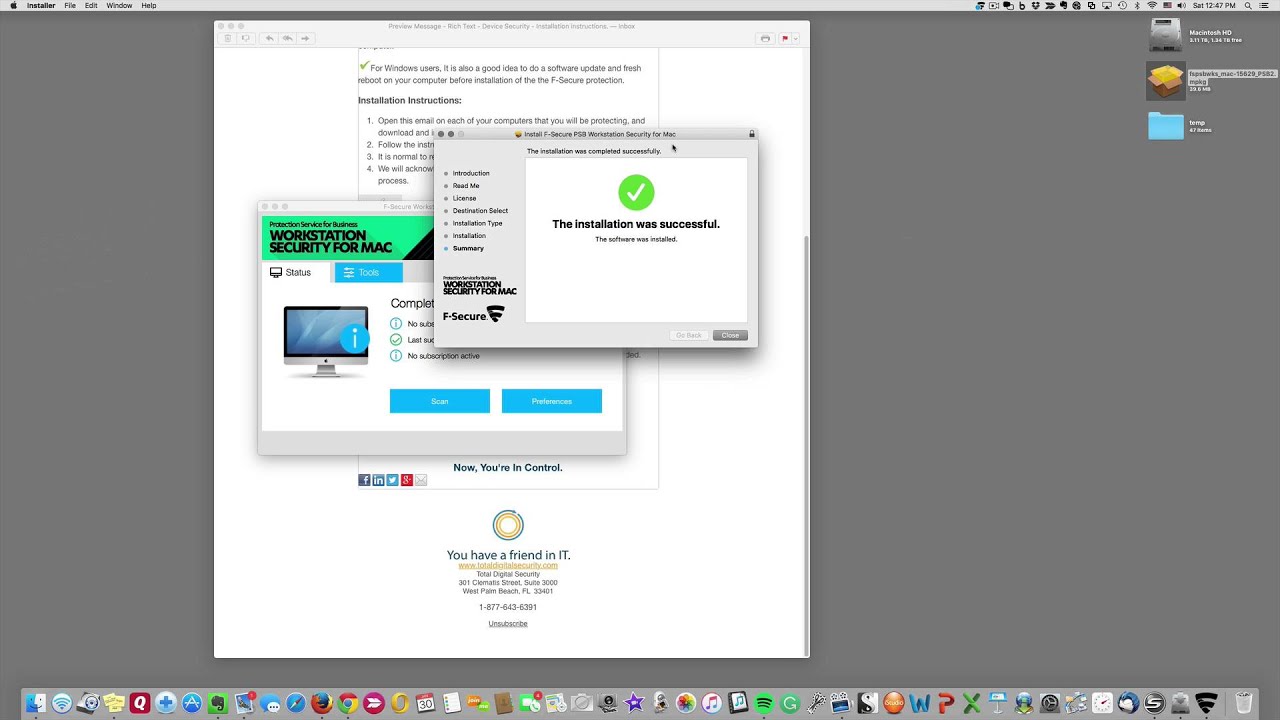Click Destination Select step in installer sidebar

pos(480,211)
